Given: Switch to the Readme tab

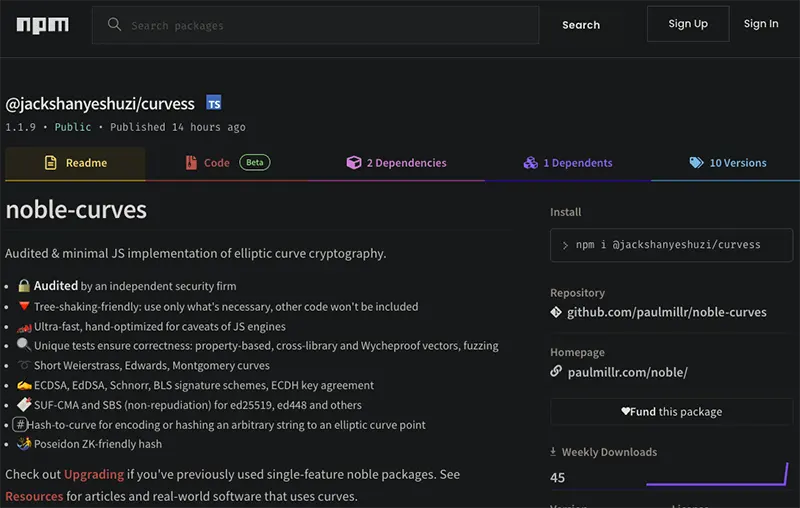Looking at the screenshot, I should [76, 163].
